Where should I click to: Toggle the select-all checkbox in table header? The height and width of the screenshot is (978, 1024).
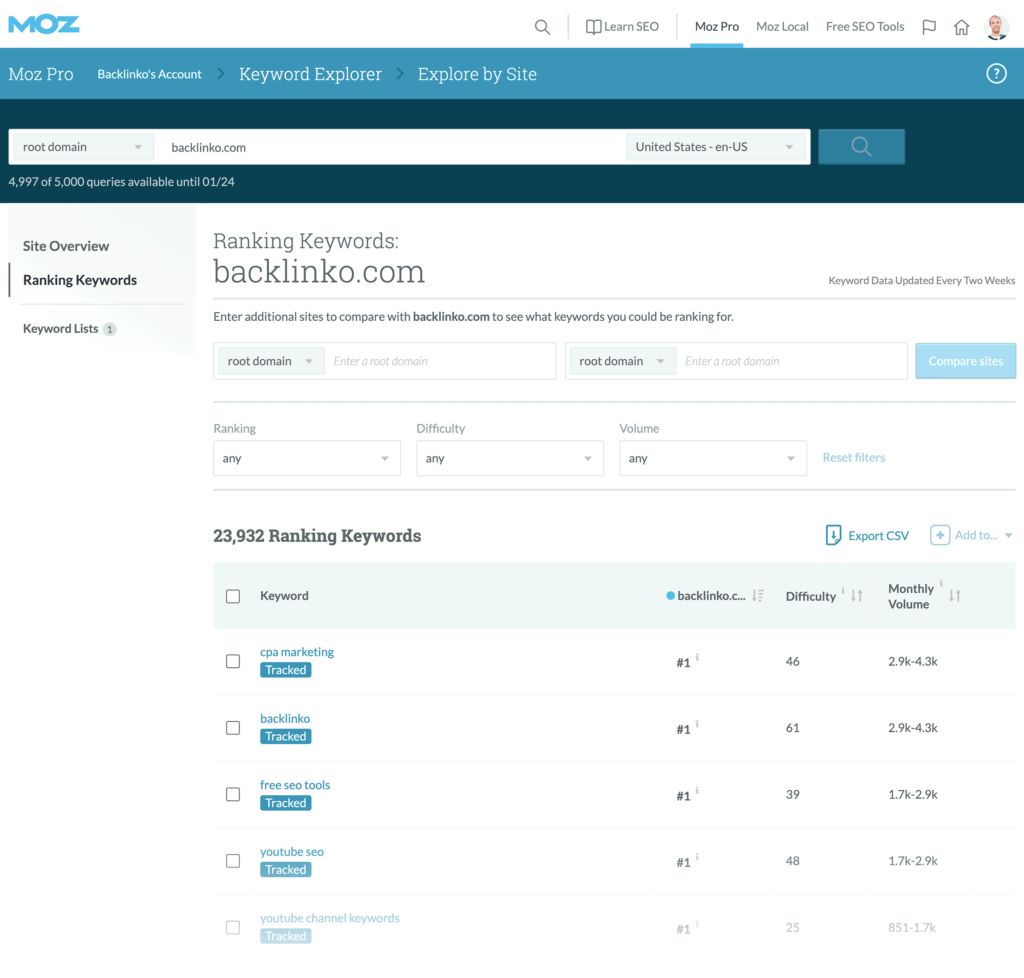pos(233,596)
